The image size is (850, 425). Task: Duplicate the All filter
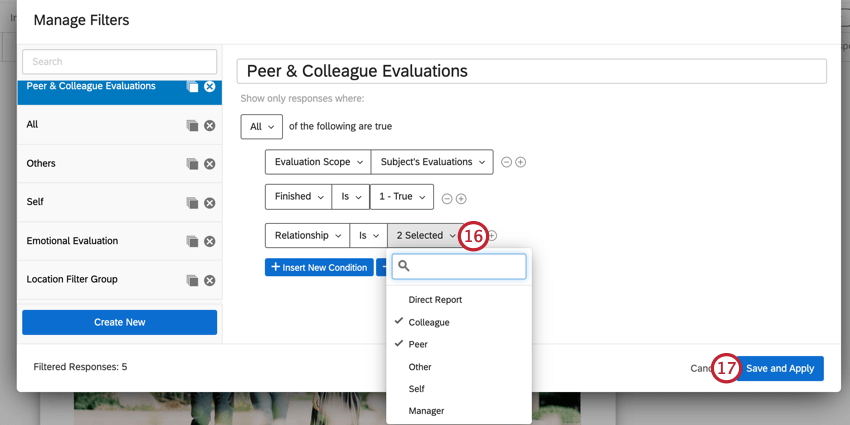coord(192,125)
